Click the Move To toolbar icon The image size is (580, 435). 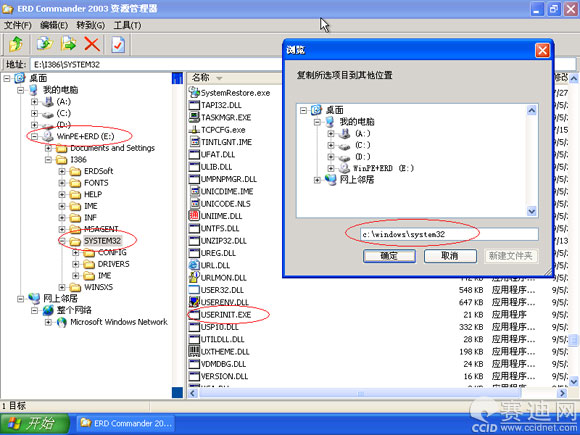coord(68,44)
